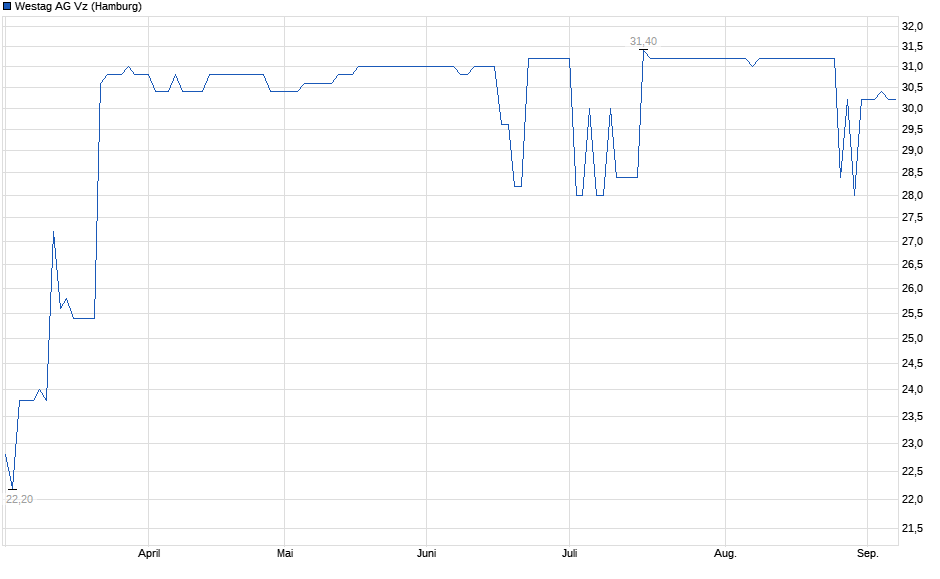Click the 23,5 price axis value
940x579 pixels.
912,417
